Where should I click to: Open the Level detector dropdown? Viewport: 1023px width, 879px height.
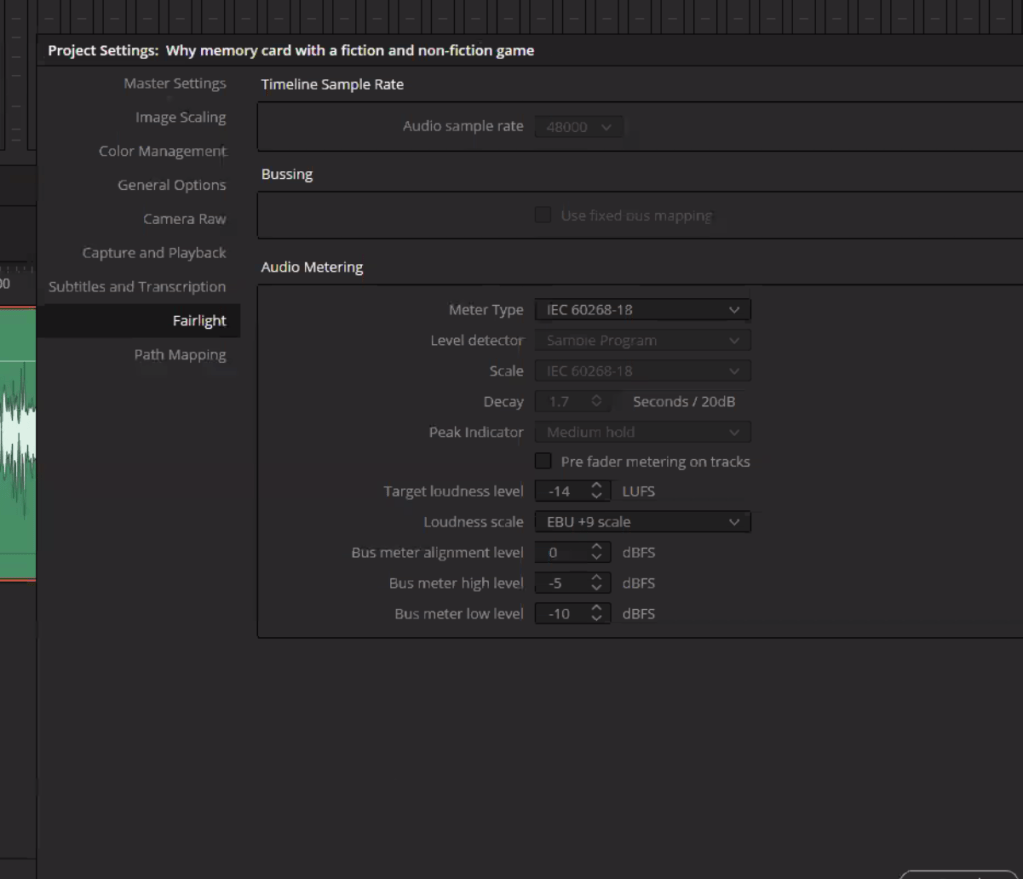pos(643,340)
